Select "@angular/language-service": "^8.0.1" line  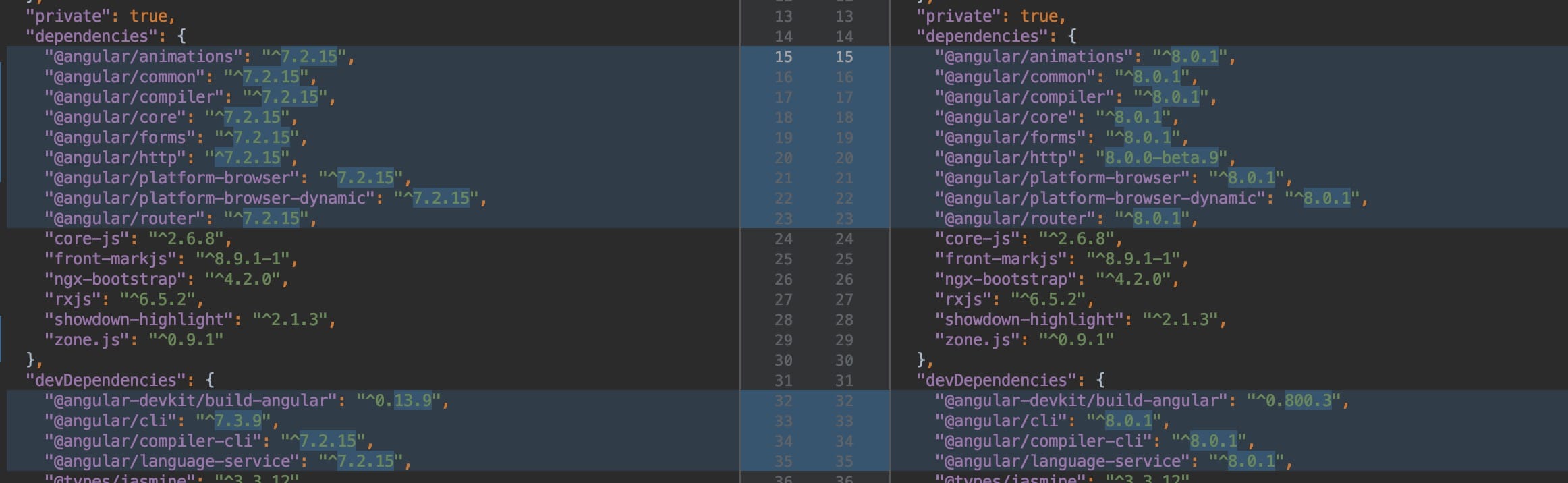(x=1114, y=461)
